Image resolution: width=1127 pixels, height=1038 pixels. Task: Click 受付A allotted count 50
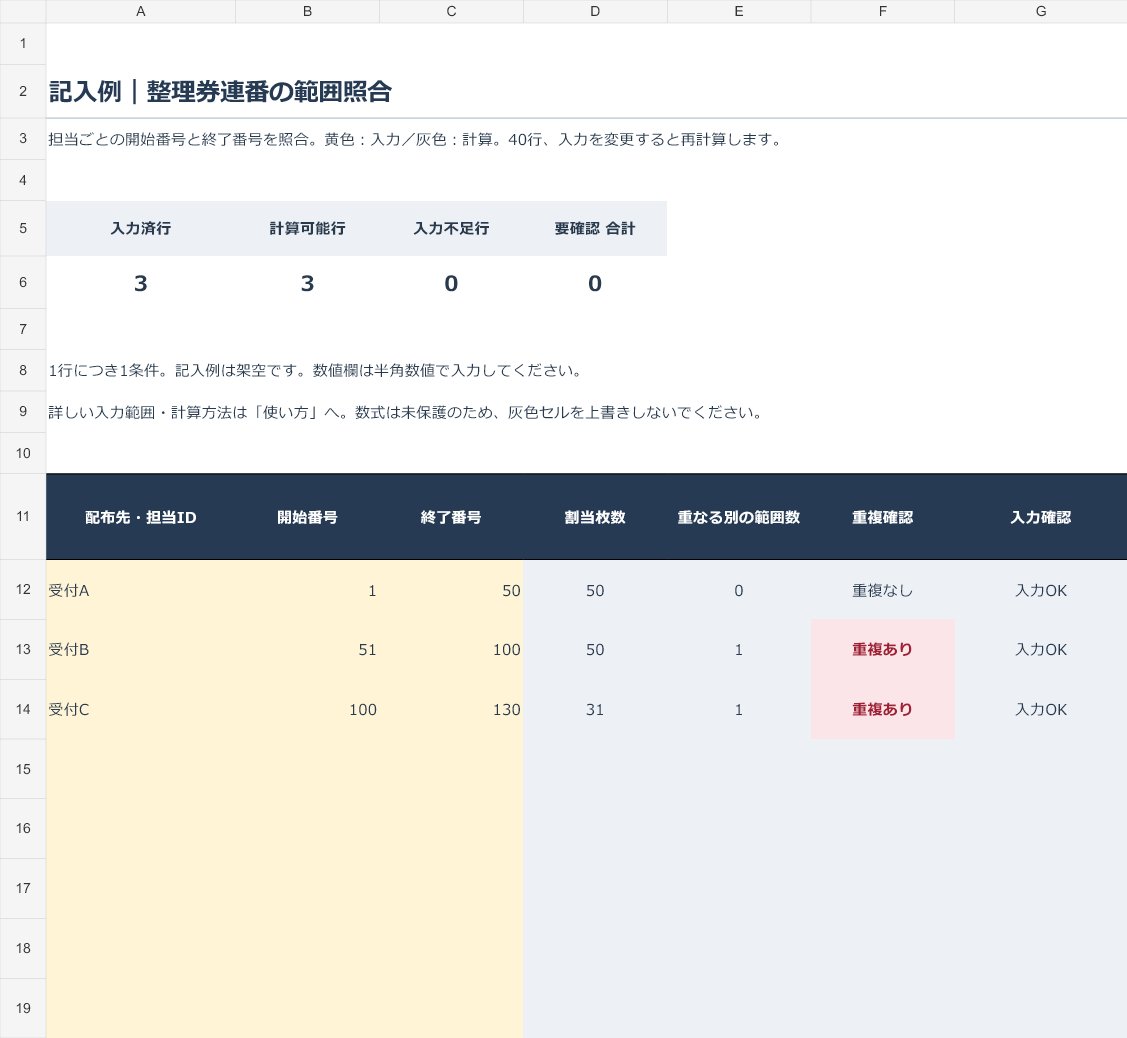(x=595, y=590)
